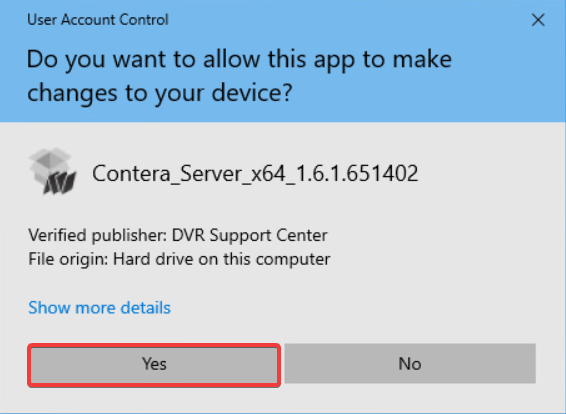
Task: Click the Yes button to allow changes
Action: 154,365
